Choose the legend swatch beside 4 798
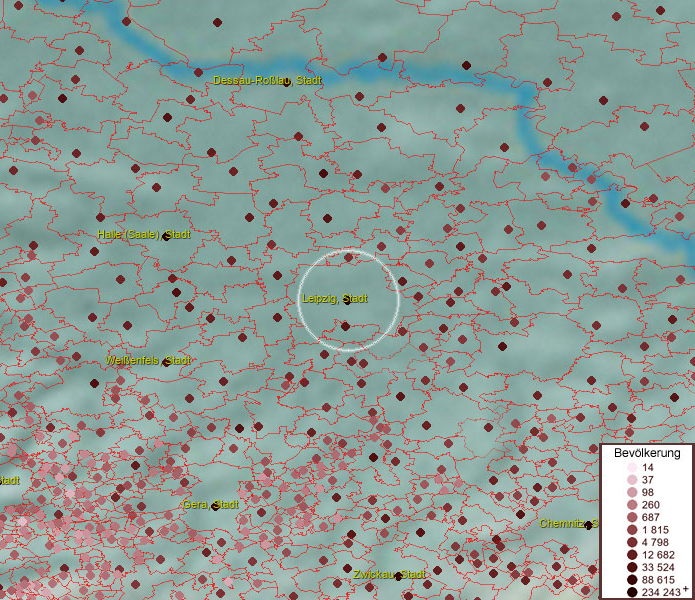The height and width of the screenshot is (600, 695). 632,542
